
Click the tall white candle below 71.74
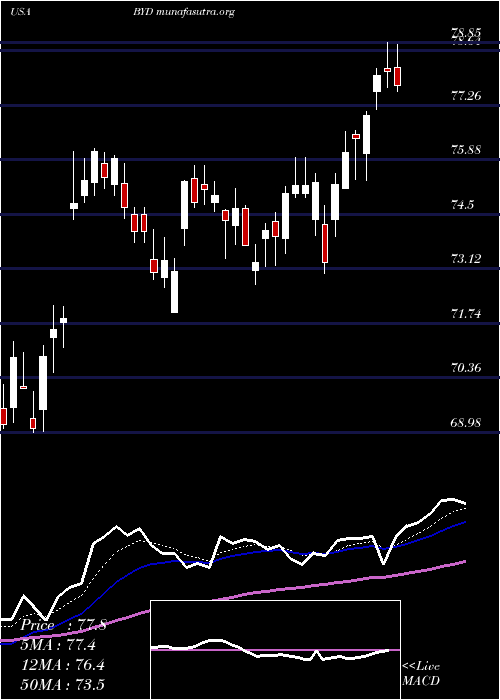43,383
